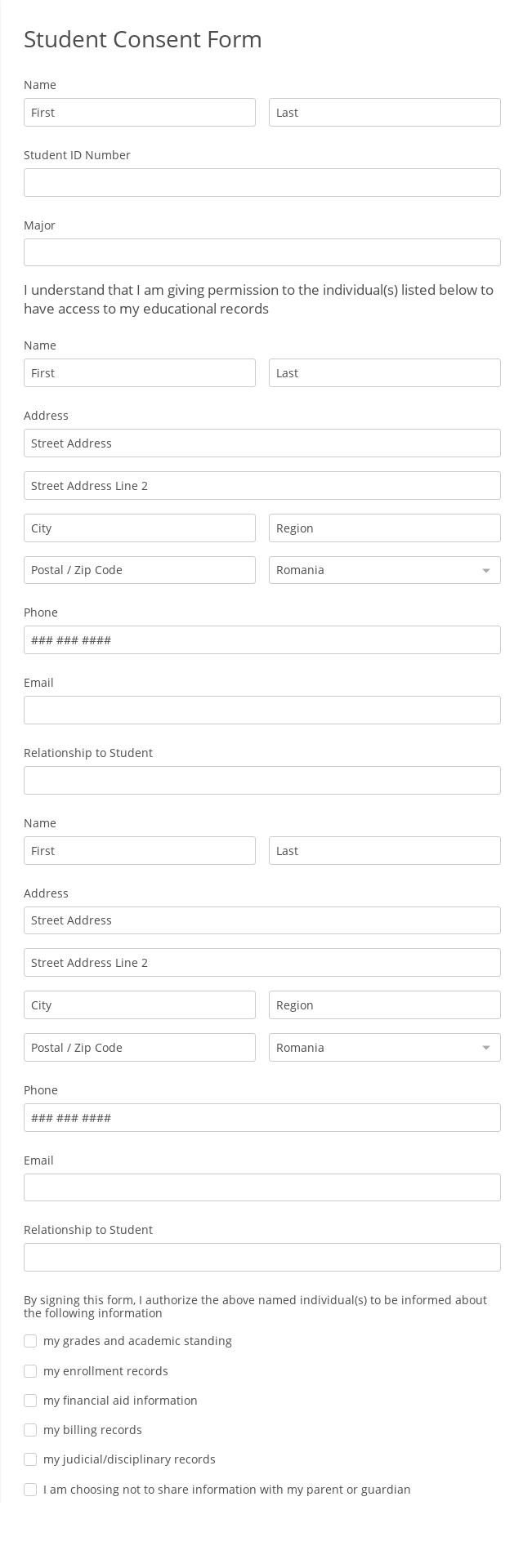Screen dimensions: 523x1568
Task: Click the student Last name field
Action: [x=384, y=112]
